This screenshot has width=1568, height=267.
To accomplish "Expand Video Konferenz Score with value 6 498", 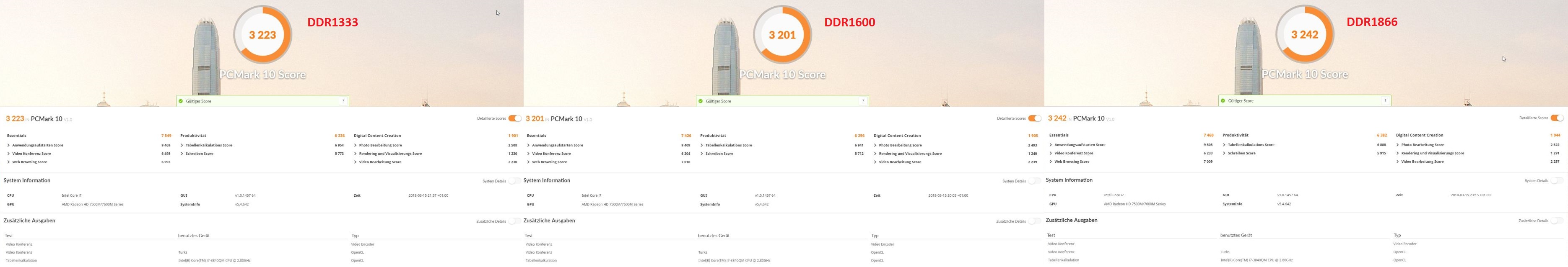I will click(8, 154).
